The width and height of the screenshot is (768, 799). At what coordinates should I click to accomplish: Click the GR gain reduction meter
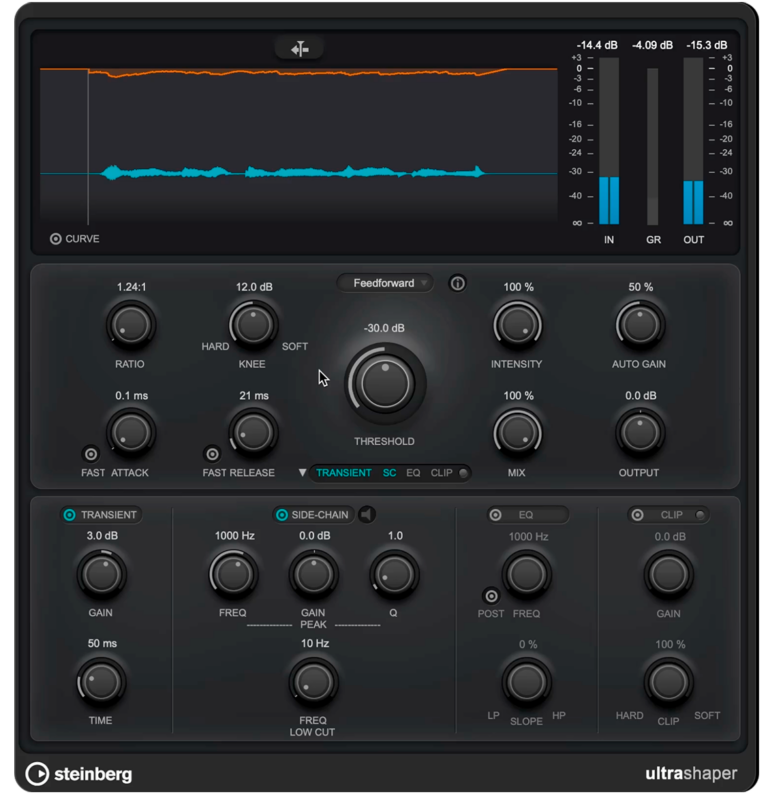click(652, 146)
